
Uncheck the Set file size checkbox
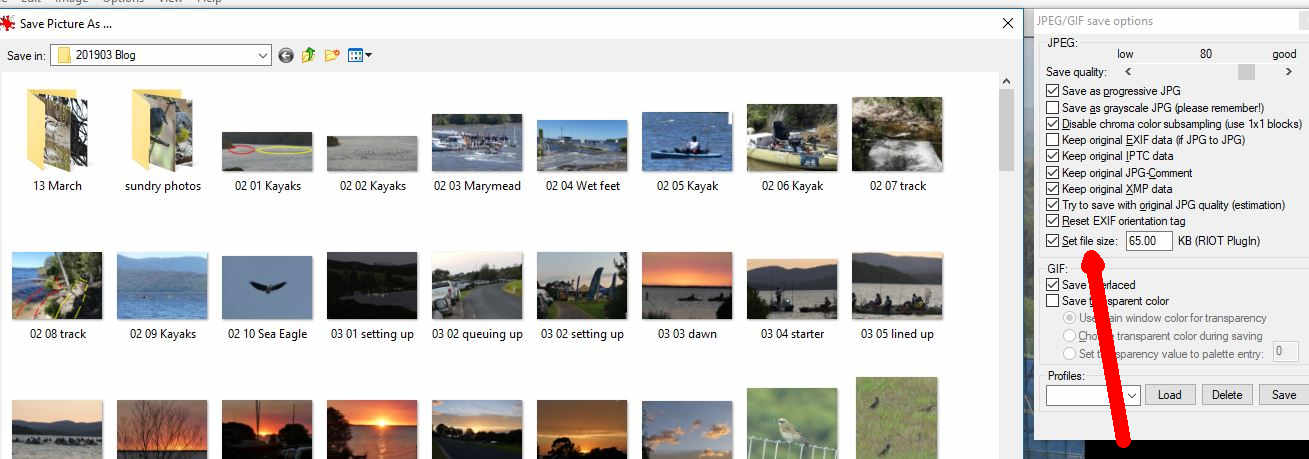(1052, 241)
